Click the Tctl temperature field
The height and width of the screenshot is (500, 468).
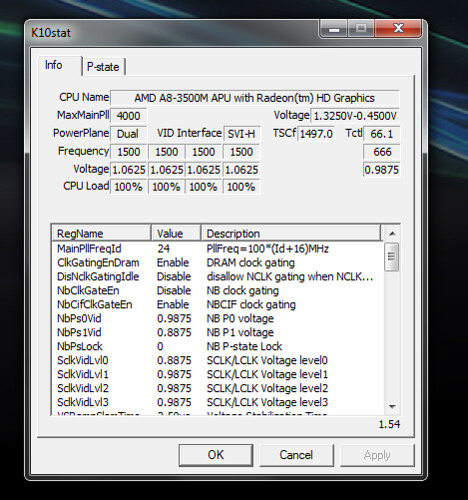tap(381, 134)
